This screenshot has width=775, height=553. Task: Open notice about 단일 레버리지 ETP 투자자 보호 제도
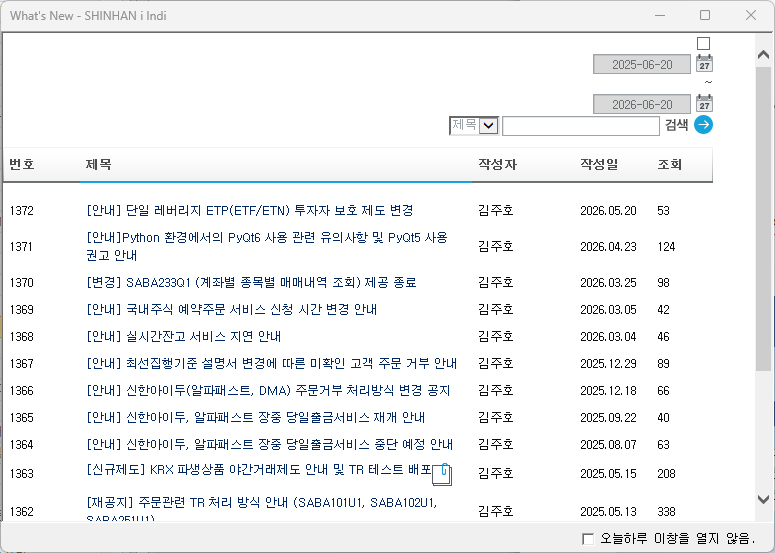(250, 211)
